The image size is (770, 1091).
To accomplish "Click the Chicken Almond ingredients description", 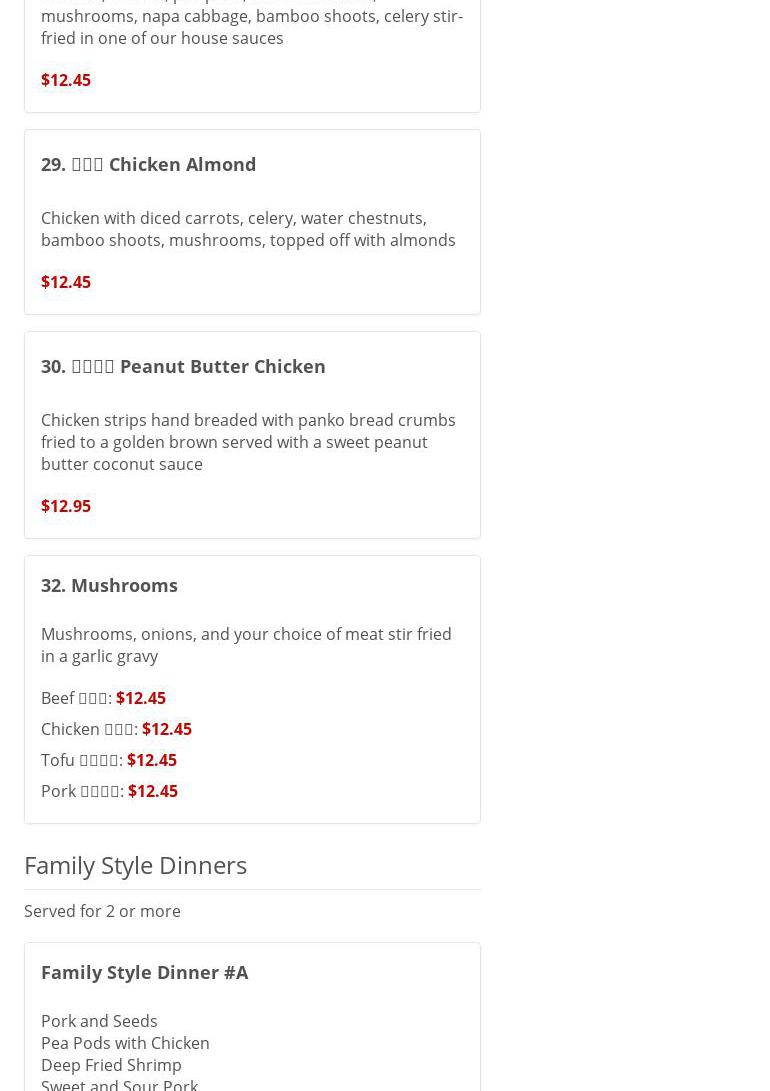I will (x=247, y=229).
